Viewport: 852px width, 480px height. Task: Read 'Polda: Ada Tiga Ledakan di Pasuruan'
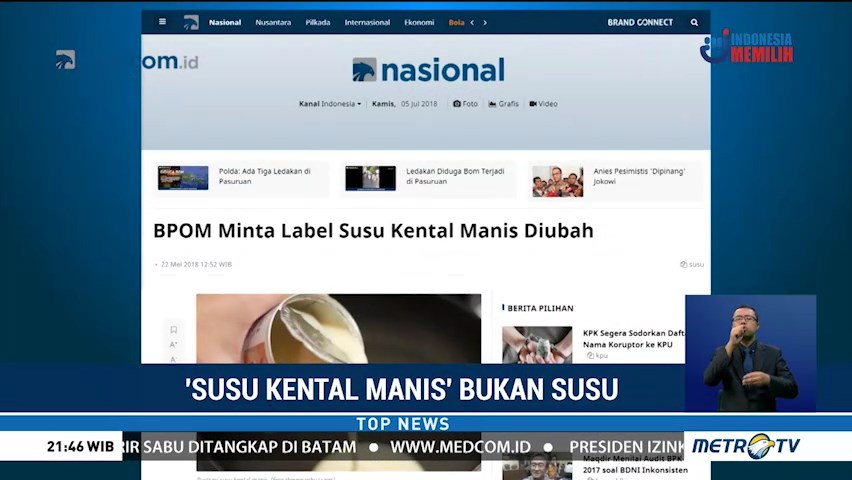point(265,176)
